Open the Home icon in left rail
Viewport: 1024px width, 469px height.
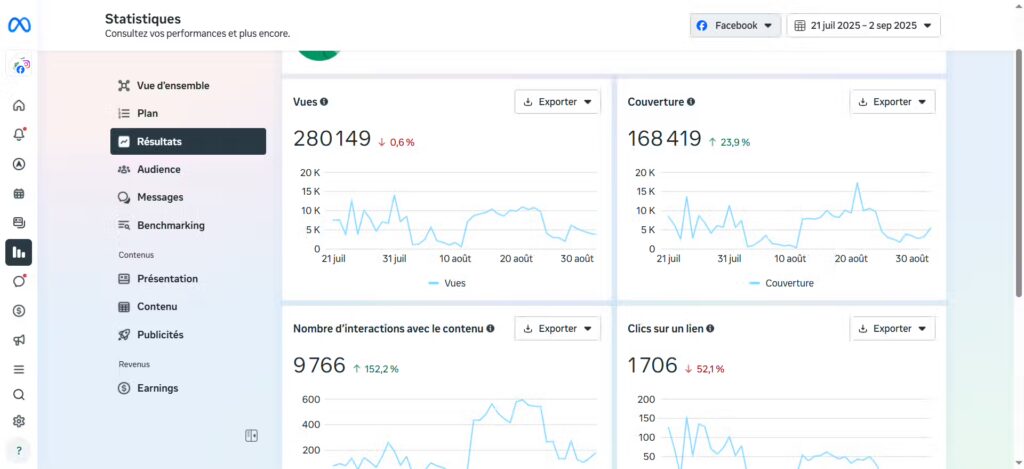pos(19,105)
